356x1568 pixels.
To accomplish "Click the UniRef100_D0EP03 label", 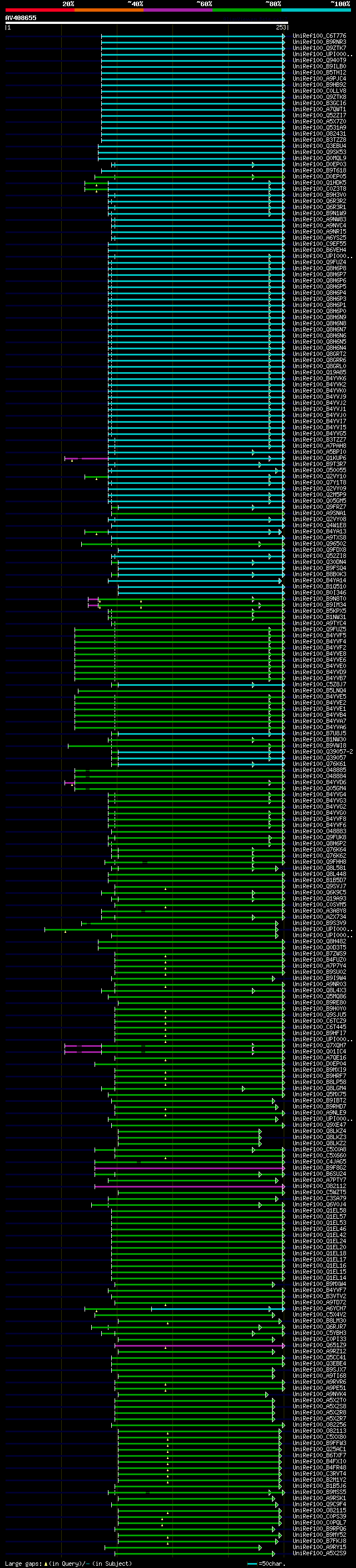I will pos(319,164).
